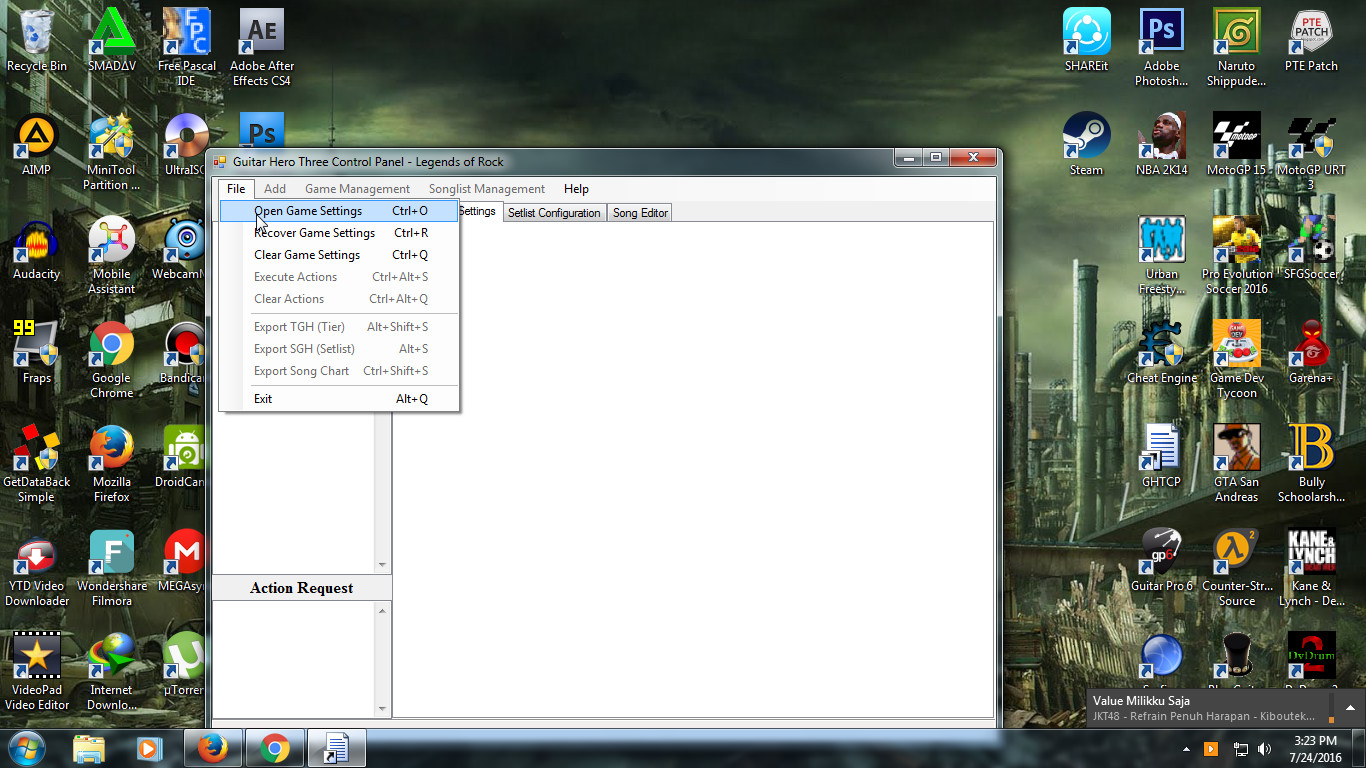Image resolution: width=1366 pixels, height=768 pixels.
Task: Launch Garena+ from the desktop
Action: (1312, 353)
